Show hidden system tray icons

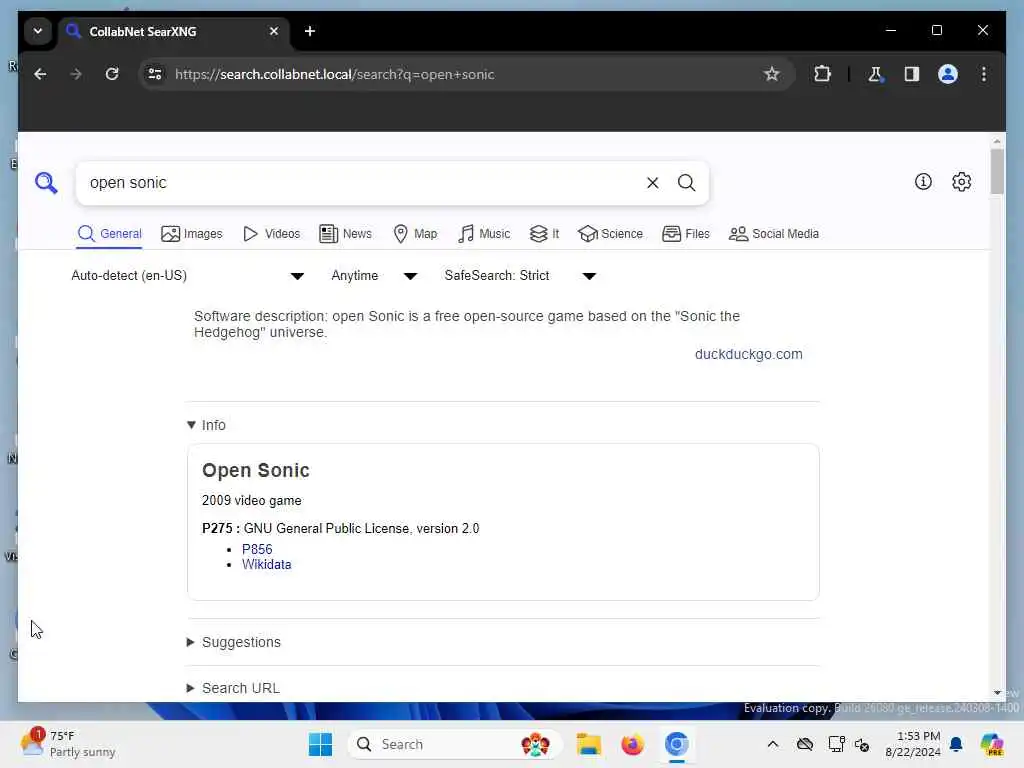[x=773, y=744]
